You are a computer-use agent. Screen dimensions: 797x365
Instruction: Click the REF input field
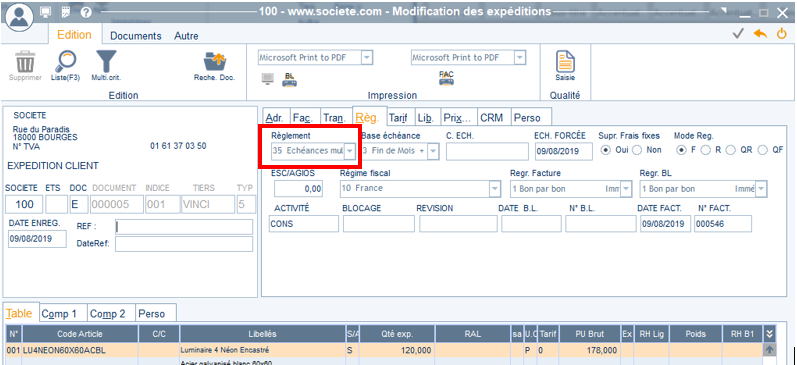[x=183, y=227]
